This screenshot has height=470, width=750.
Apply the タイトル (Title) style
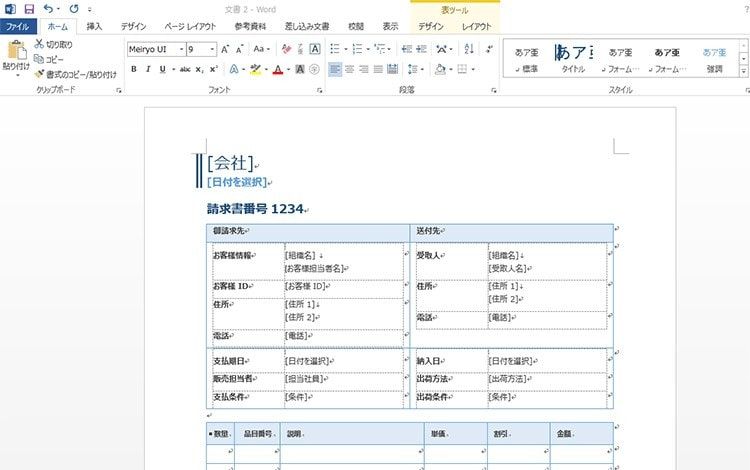(x=574, y=58)
